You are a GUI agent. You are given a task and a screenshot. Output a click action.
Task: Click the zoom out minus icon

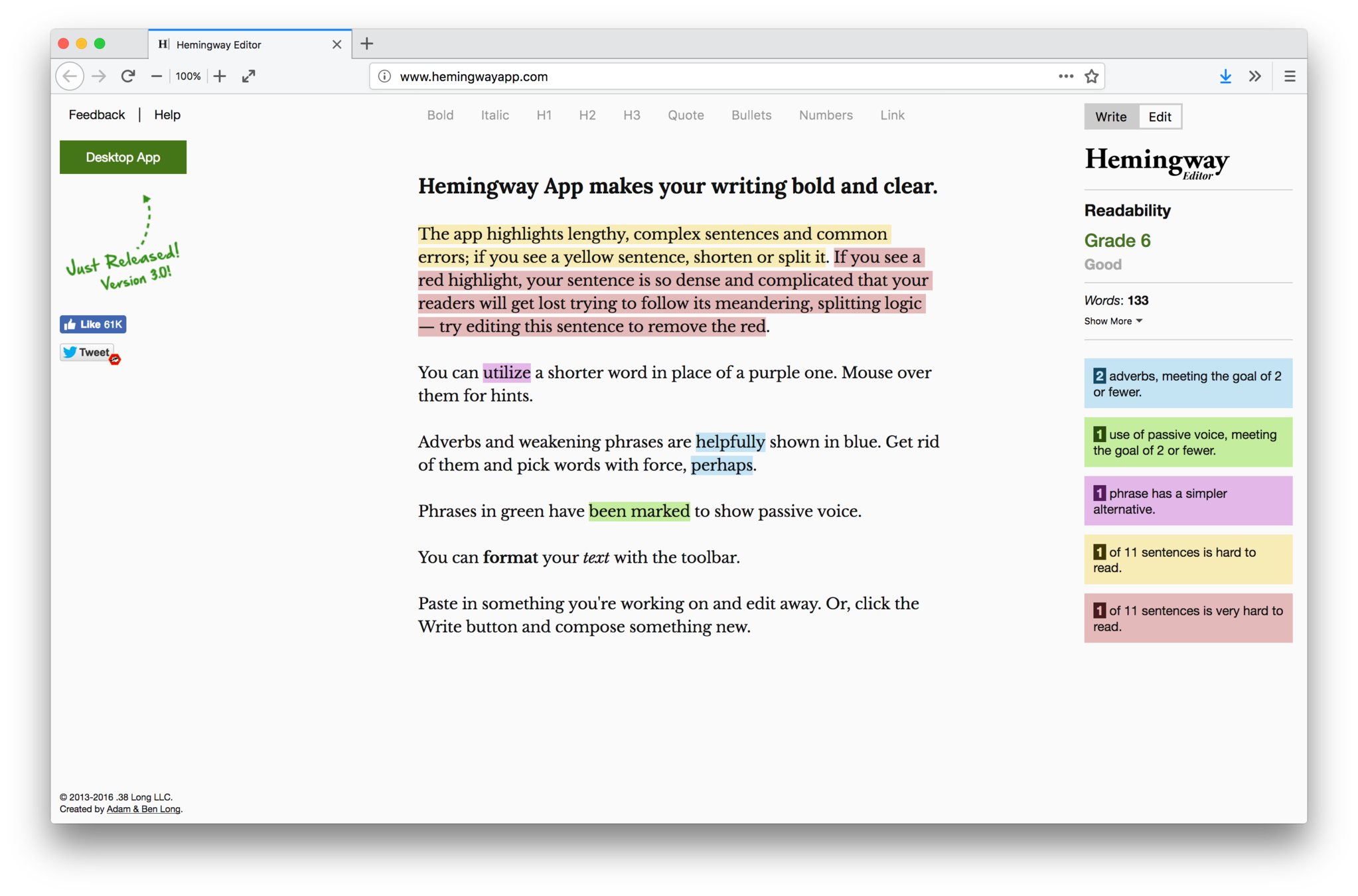tap(157, 76)
